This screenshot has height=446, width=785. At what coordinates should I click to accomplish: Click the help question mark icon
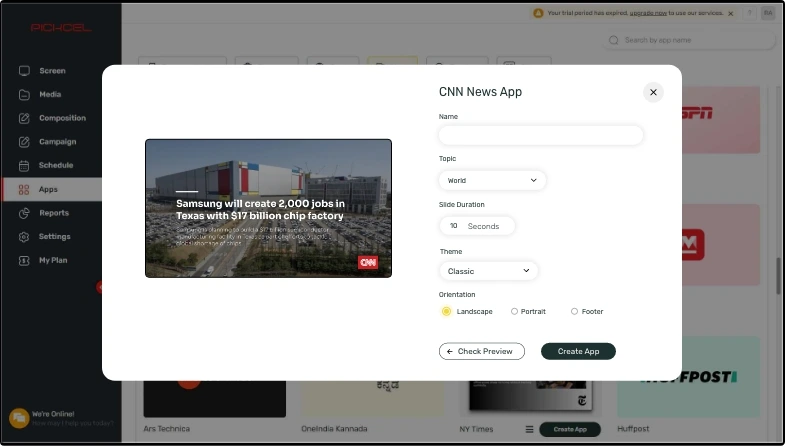[749, 14]
